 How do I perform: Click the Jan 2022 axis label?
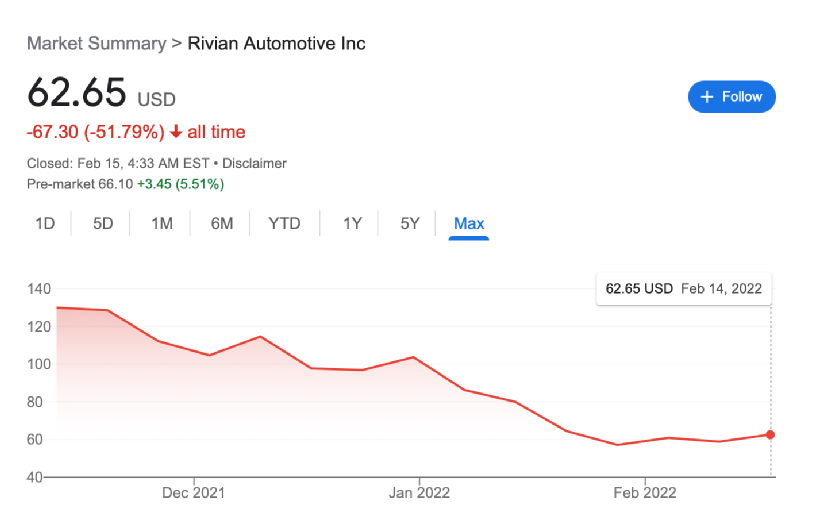point(419,492)
